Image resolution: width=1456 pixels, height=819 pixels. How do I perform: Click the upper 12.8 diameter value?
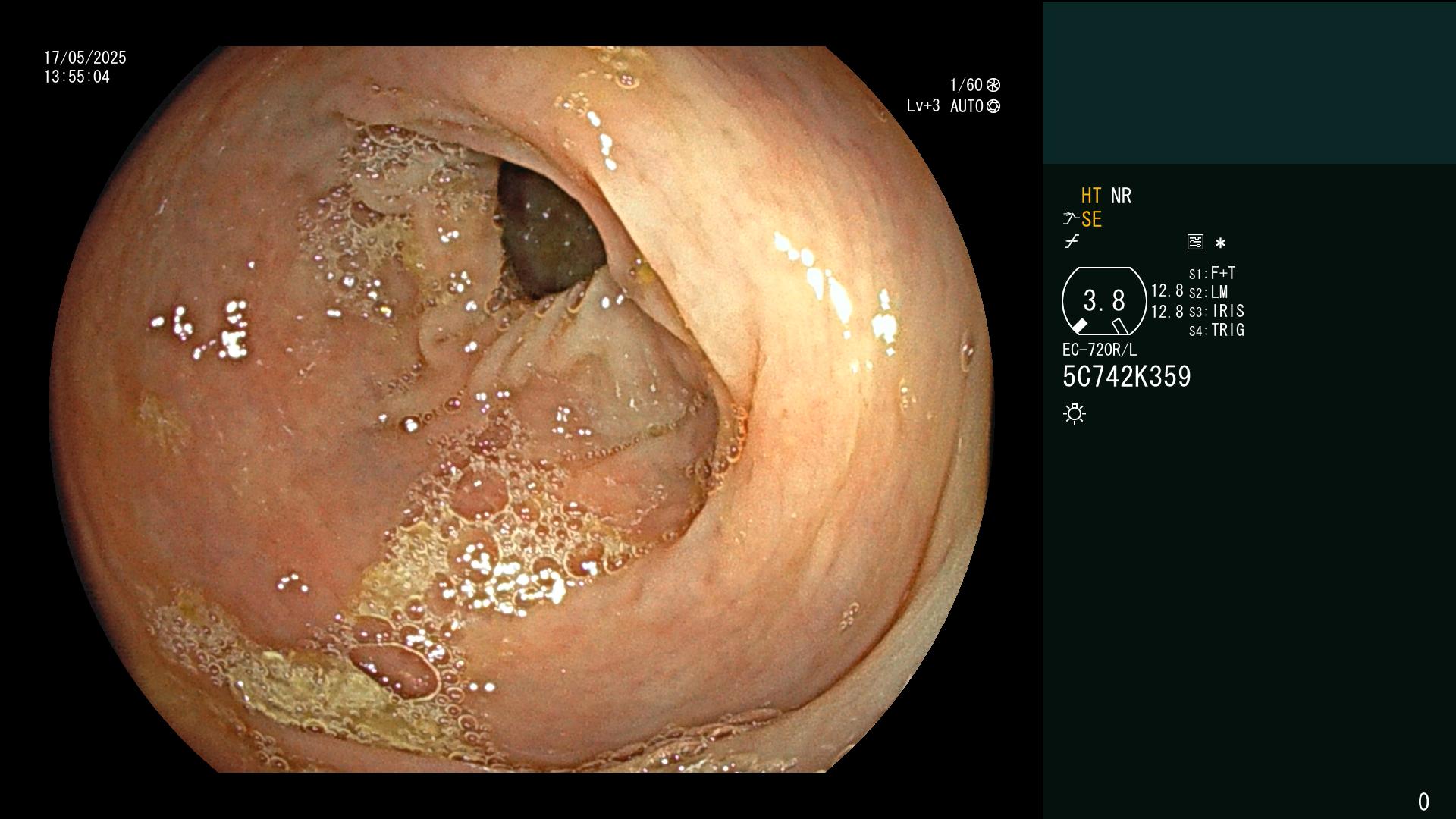pyautogui.click(x=1167, y=291)
